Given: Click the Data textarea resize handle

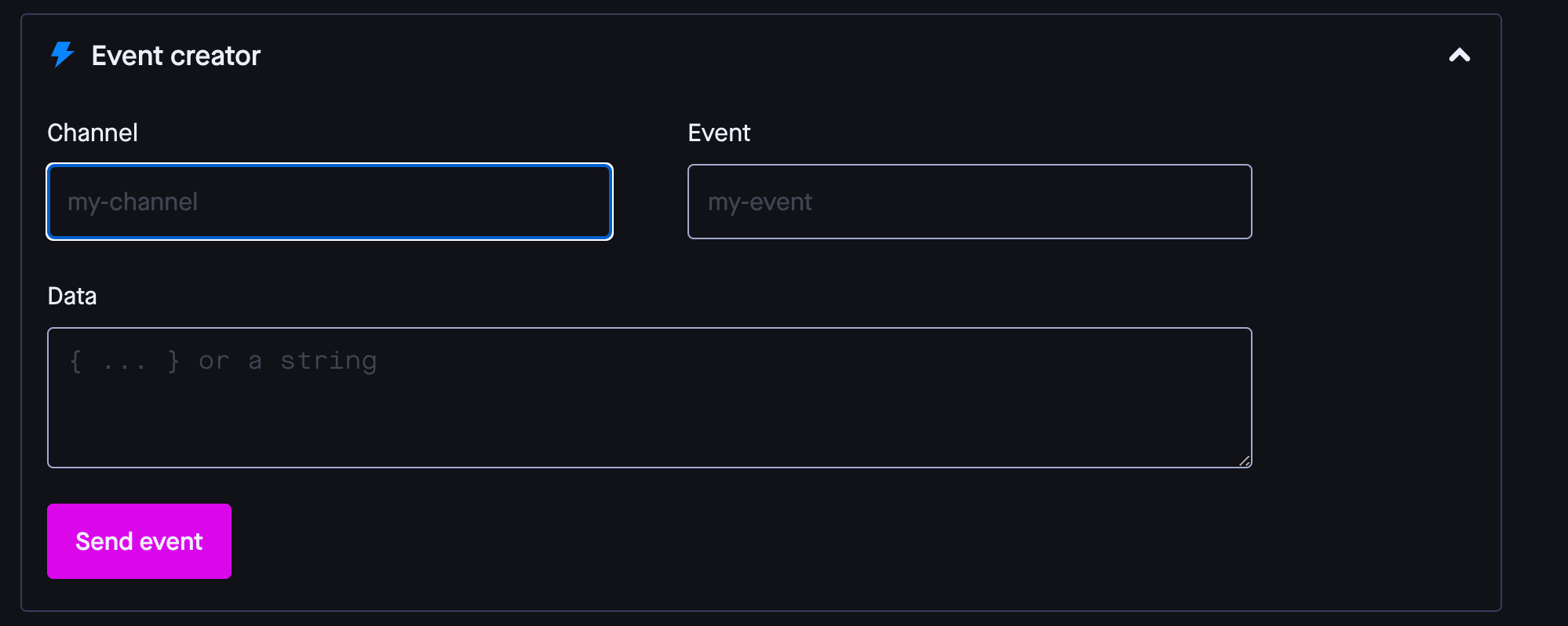Looking at the screenshot, I should pos(1245,461).
